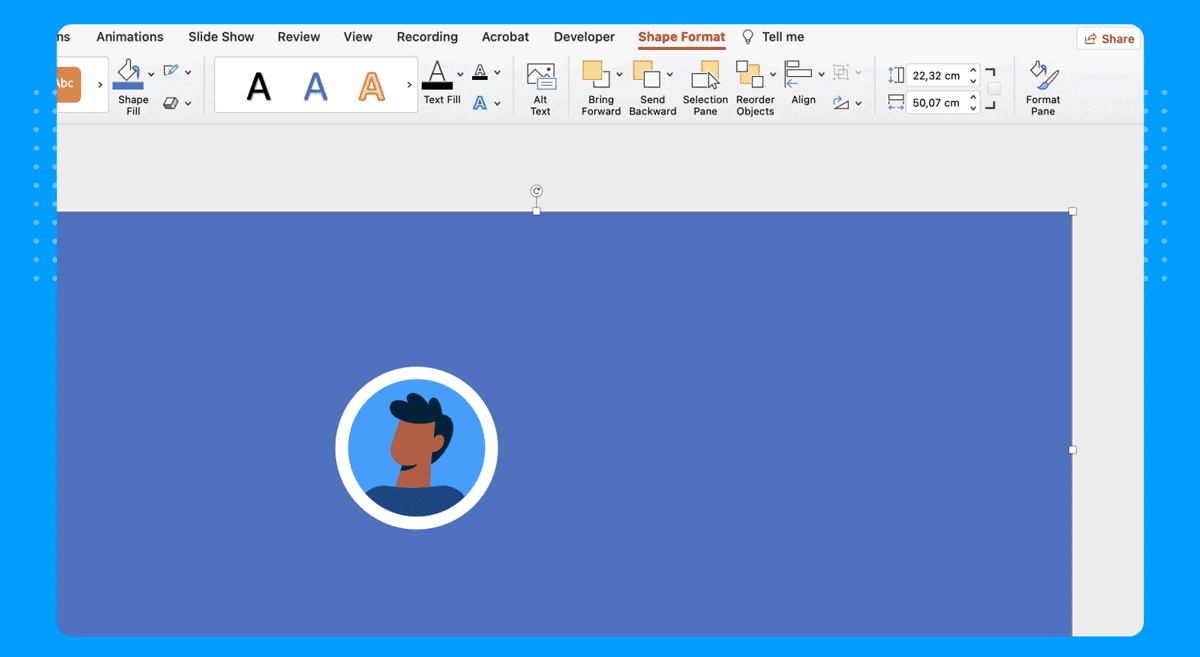Viewport: 1200px width, 657px height.
Task: Open Alt Text pane
Action: pos(541,89)
